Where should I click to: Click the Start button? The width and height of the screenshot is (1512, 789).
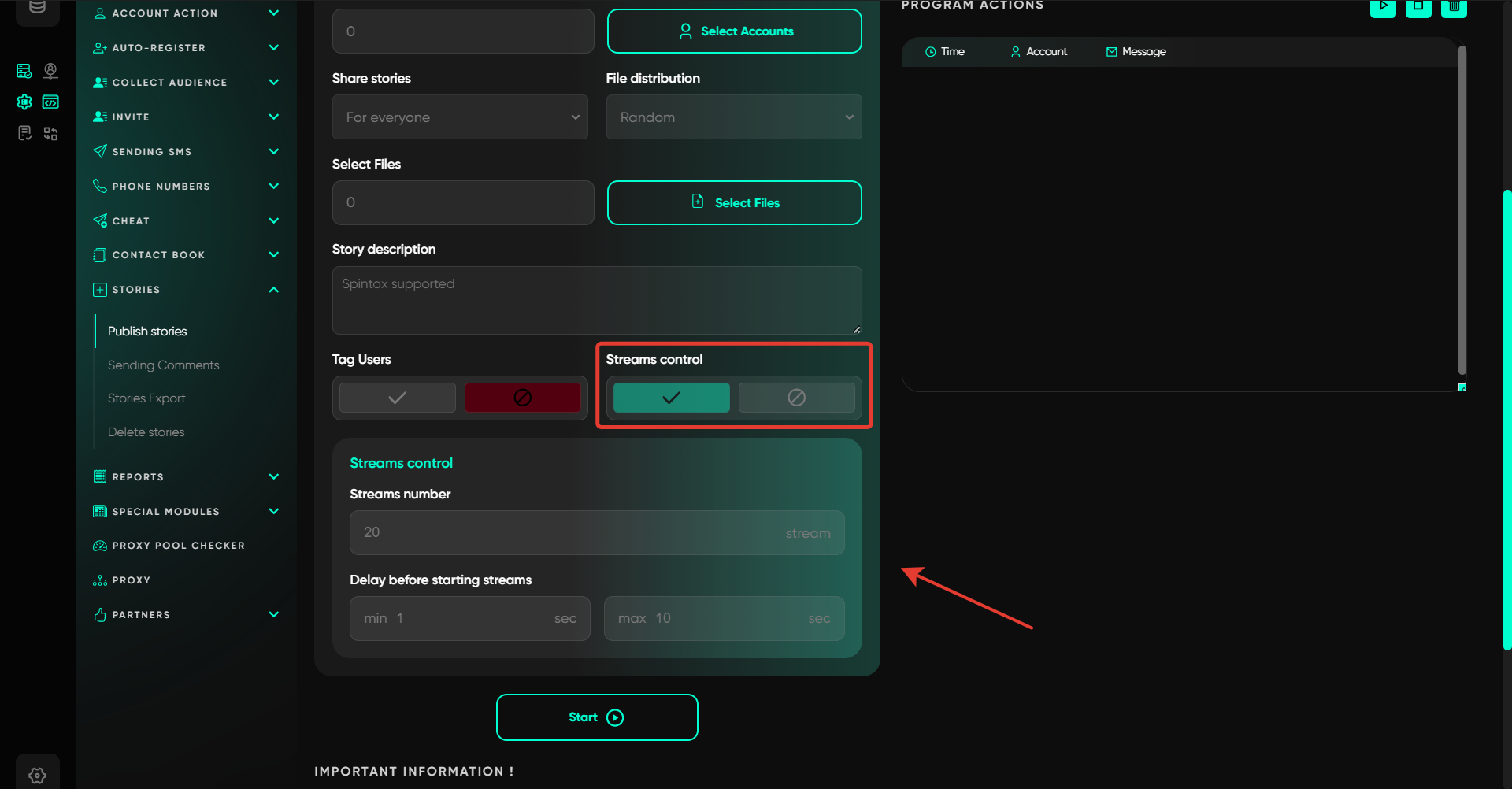coord(596,717)
